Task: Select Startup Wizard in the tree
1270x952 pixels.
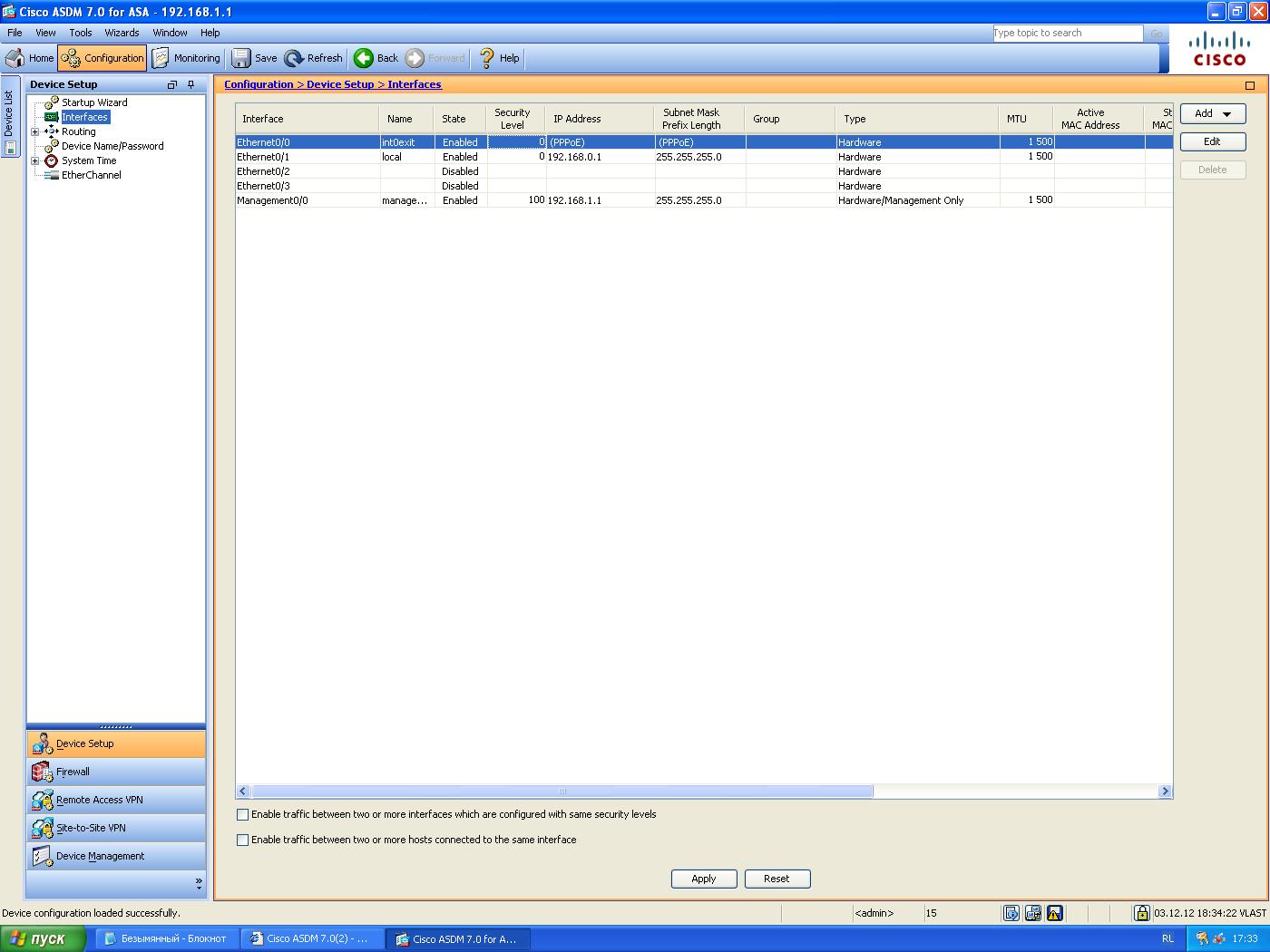Action: point(94,102)
